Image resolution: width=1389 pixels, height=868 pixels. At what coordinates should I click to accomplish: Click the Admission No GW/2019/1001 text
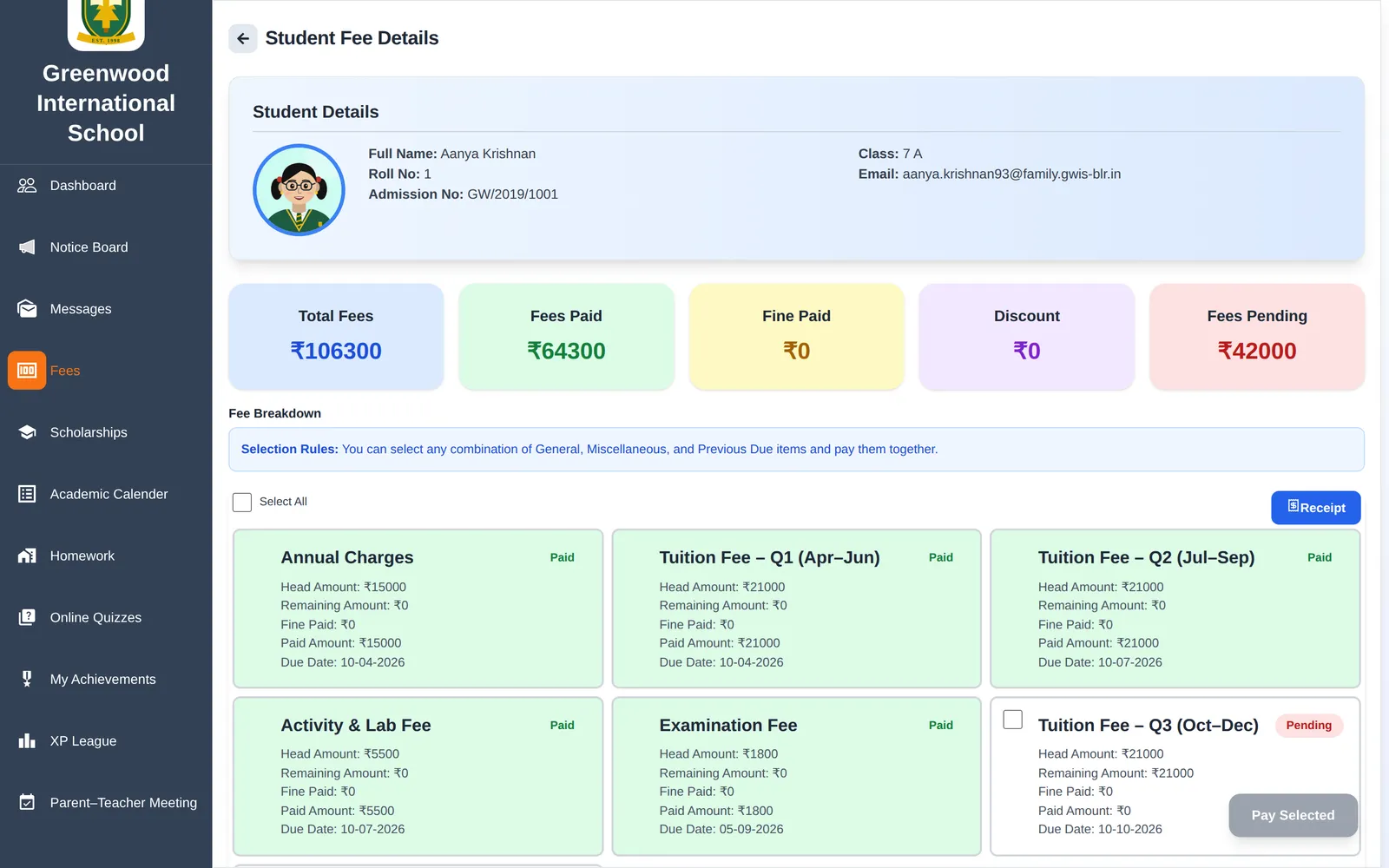pos(463,194)
